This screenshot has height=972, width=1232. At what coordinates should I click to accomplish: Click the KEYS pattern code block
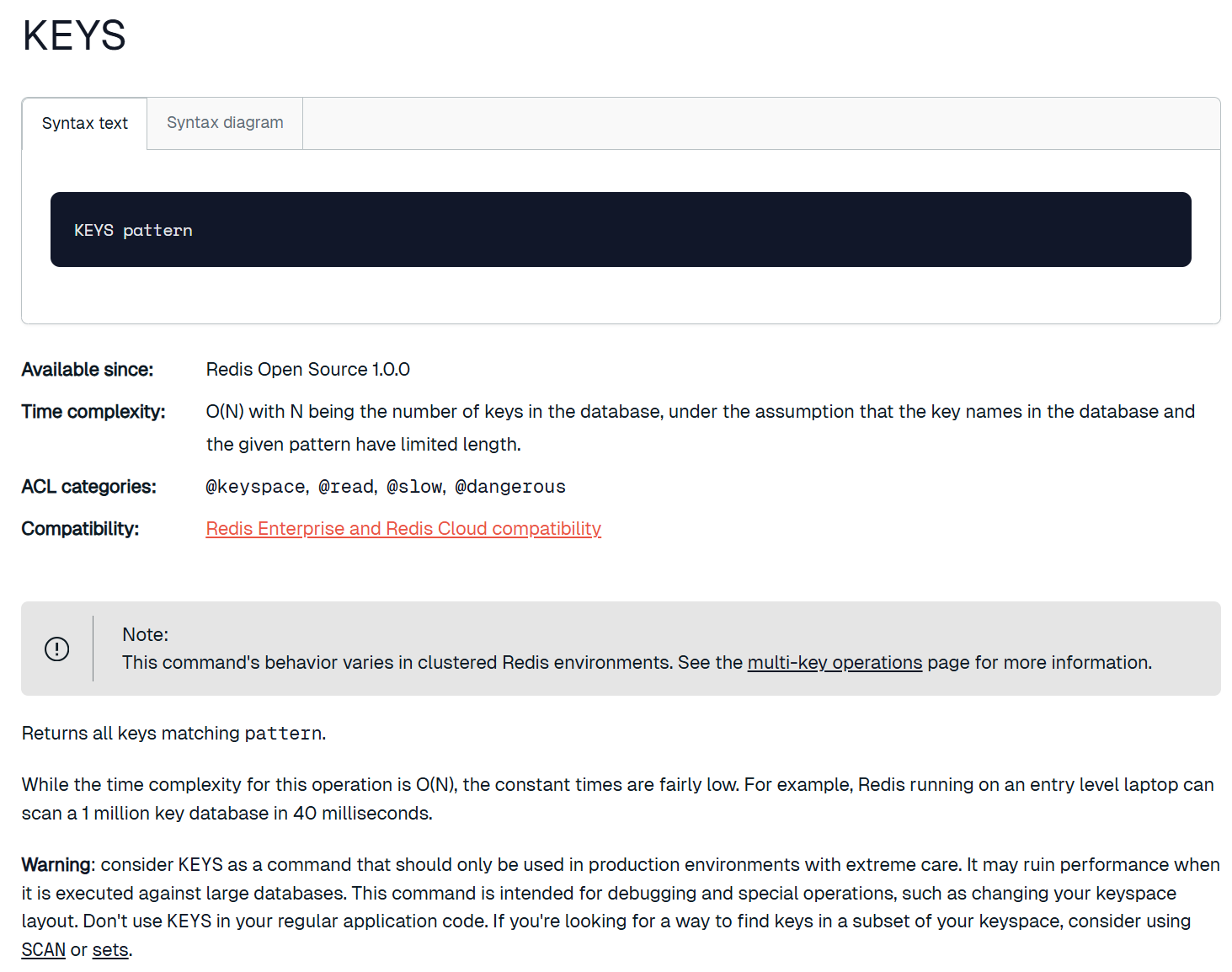pyautogui.click(x=621, y=230)
